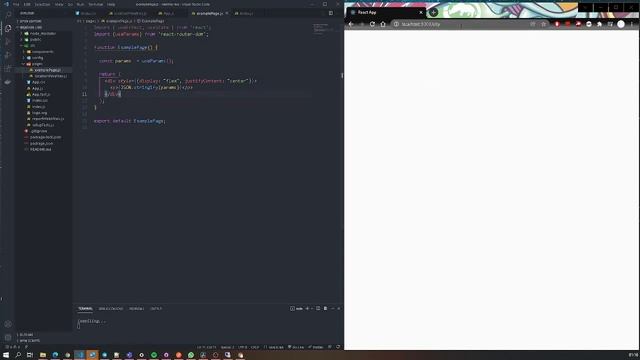Image resolution: width=640 pixels, height=360 pixels.
Task: Open Windows taskbar search
Action: point(18,355)
